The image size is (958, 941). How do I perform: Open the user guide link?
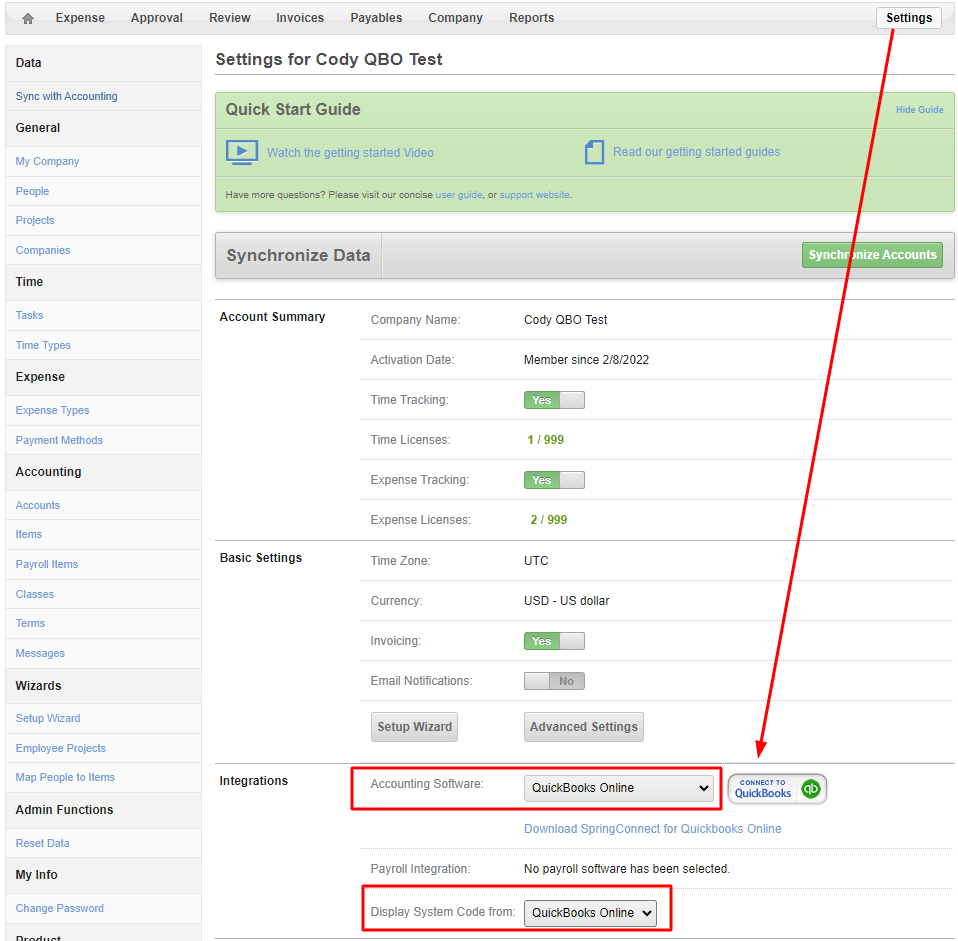point(459,195)
